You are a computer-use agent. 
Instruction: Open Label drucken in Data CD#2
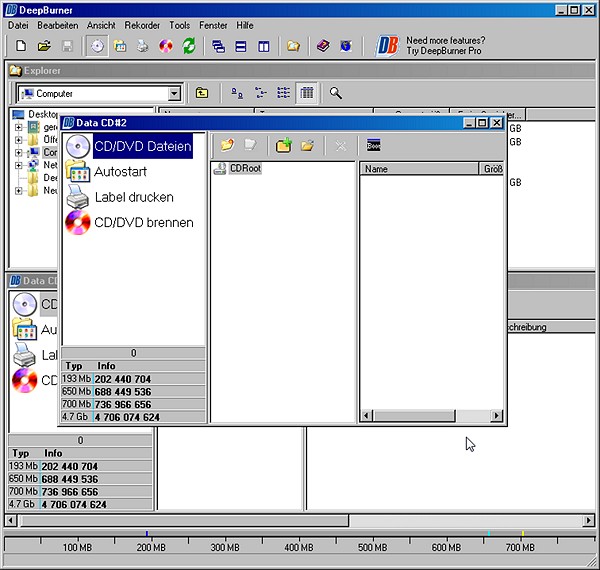tap(134, 197)
